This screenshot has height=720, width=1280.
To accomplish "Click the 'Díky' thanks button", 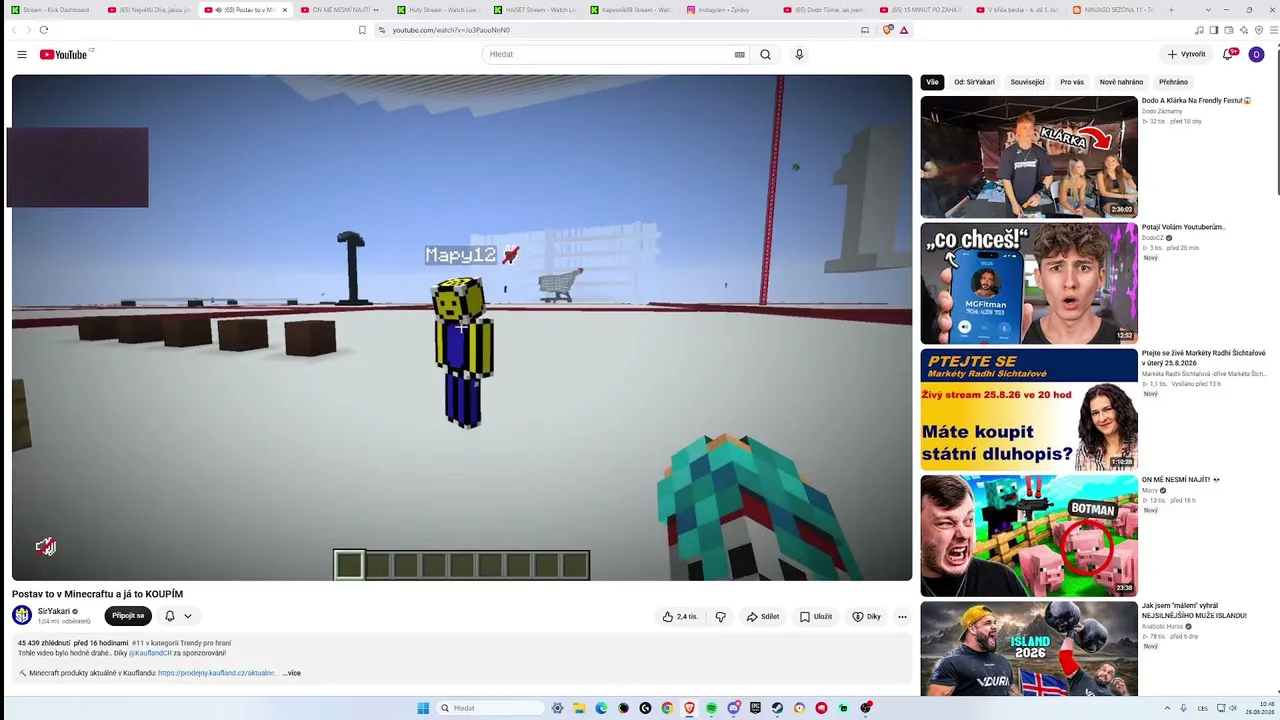I will [867, 617].
